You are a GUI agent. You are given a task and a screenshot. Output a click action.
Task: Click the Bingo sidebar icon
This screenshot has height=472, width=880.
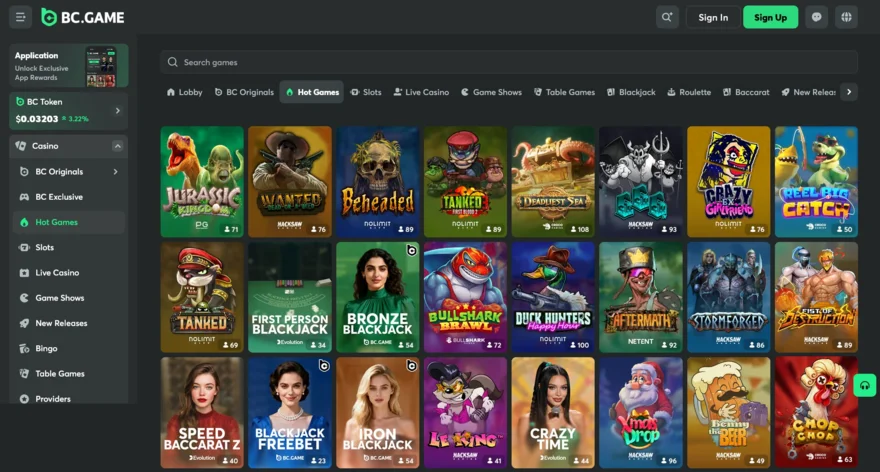click(24, 349)
